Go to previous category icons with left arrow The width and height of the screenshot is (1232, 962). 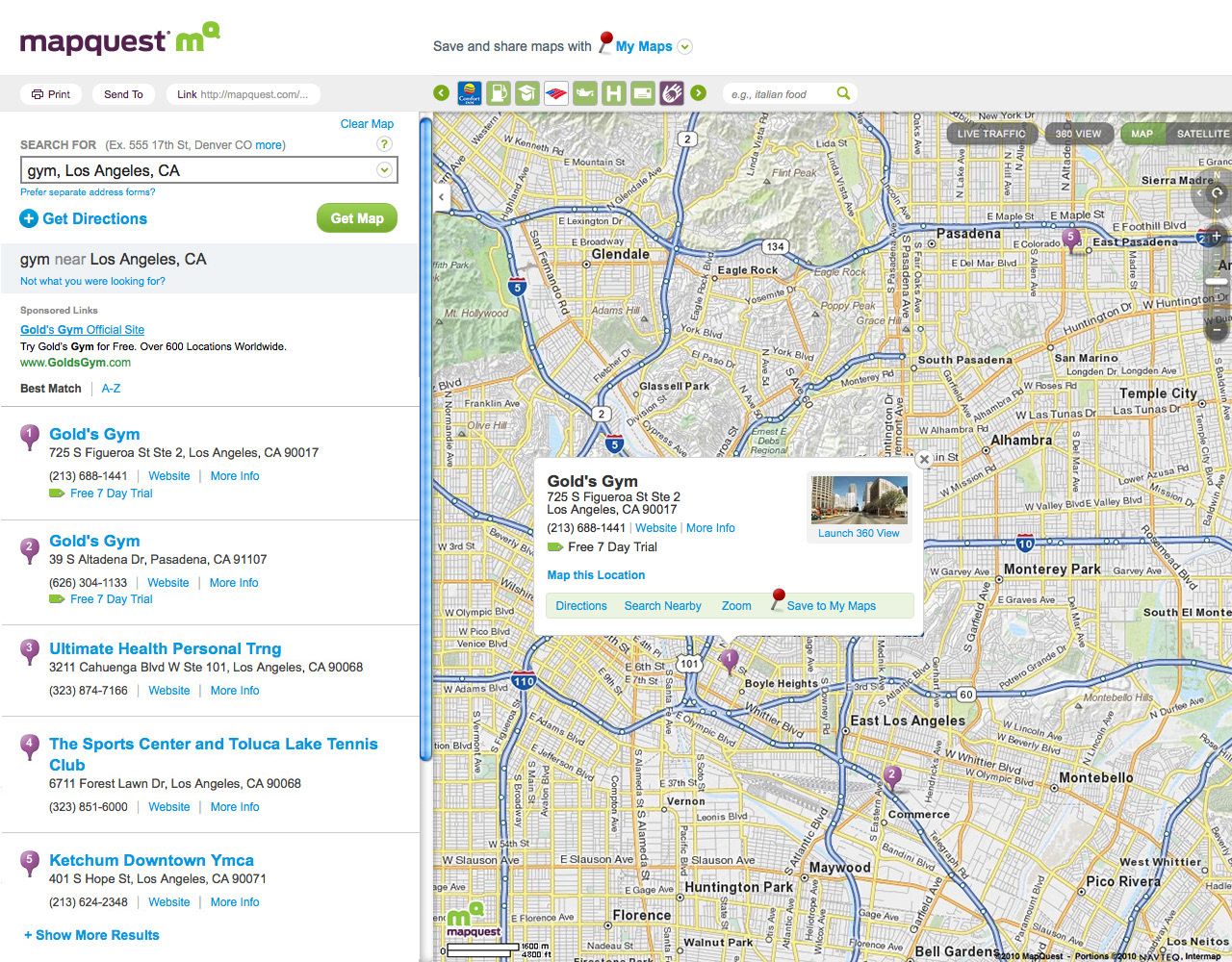[442, 93]
